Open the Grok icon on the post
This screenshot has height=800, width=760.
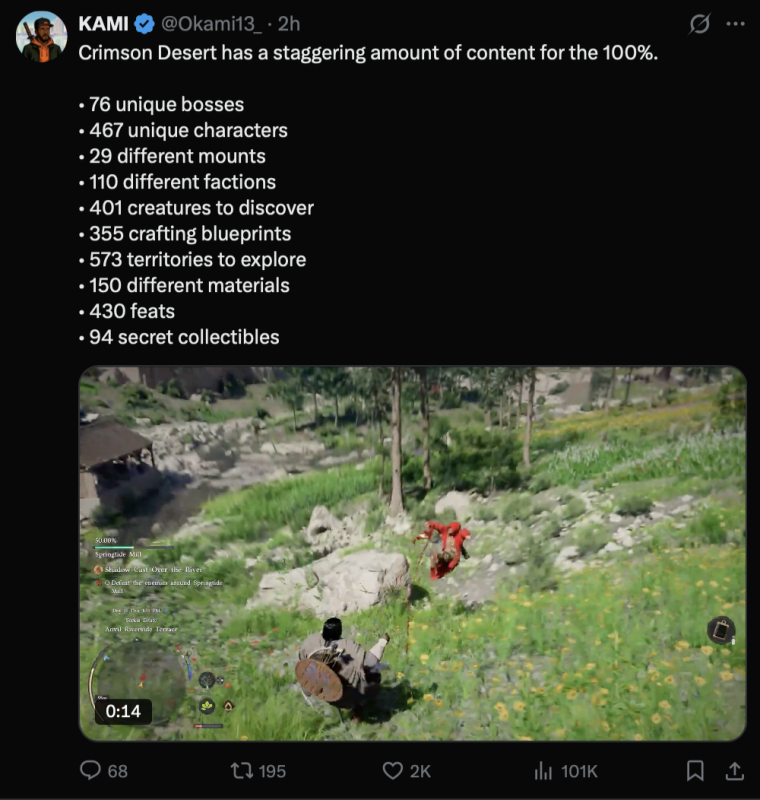[700, 24]
